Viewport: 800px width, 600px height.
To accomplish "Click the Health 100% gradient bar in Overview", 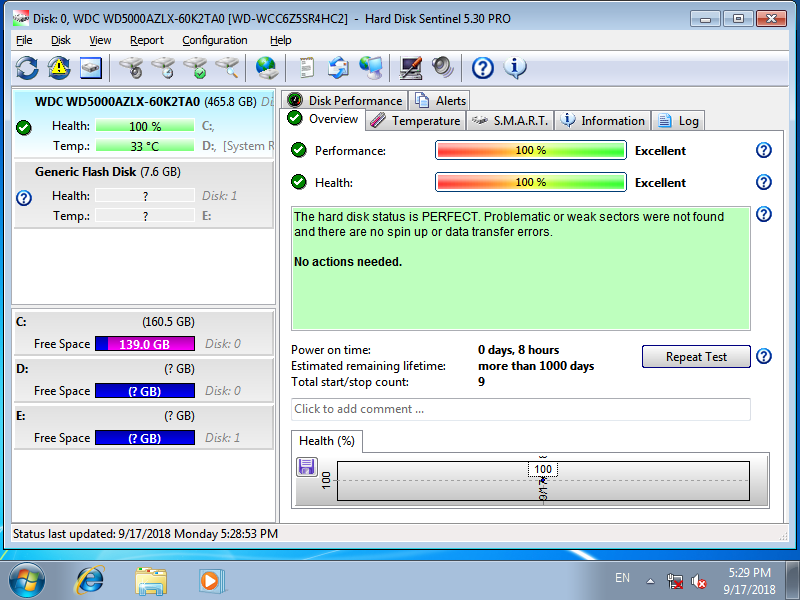I will 531,182.
